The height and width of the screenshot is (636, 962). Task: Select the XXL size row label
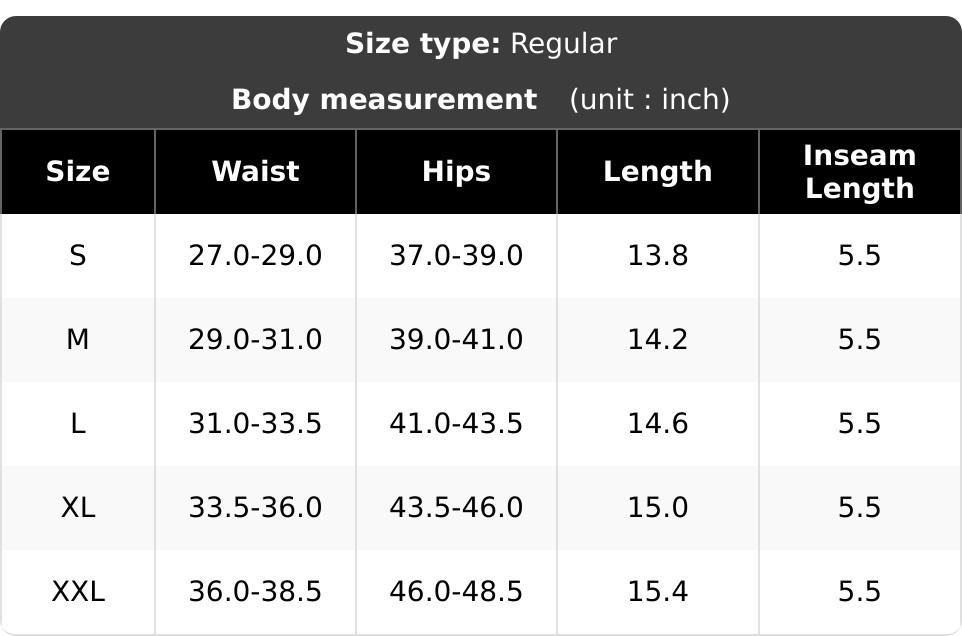tap(78, 591)
